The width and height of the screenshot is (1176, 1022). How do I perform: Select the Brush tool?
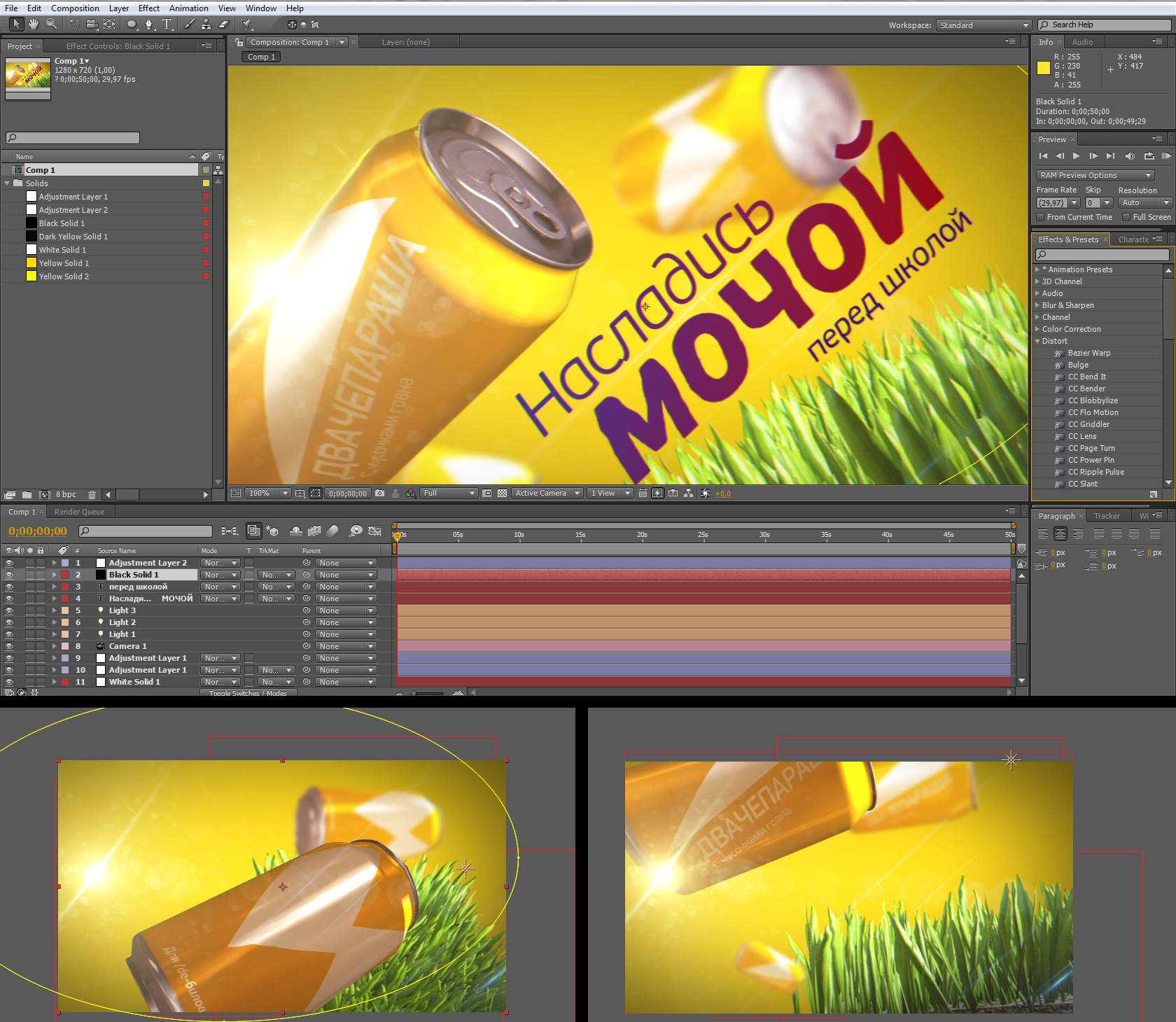[189, 24]
